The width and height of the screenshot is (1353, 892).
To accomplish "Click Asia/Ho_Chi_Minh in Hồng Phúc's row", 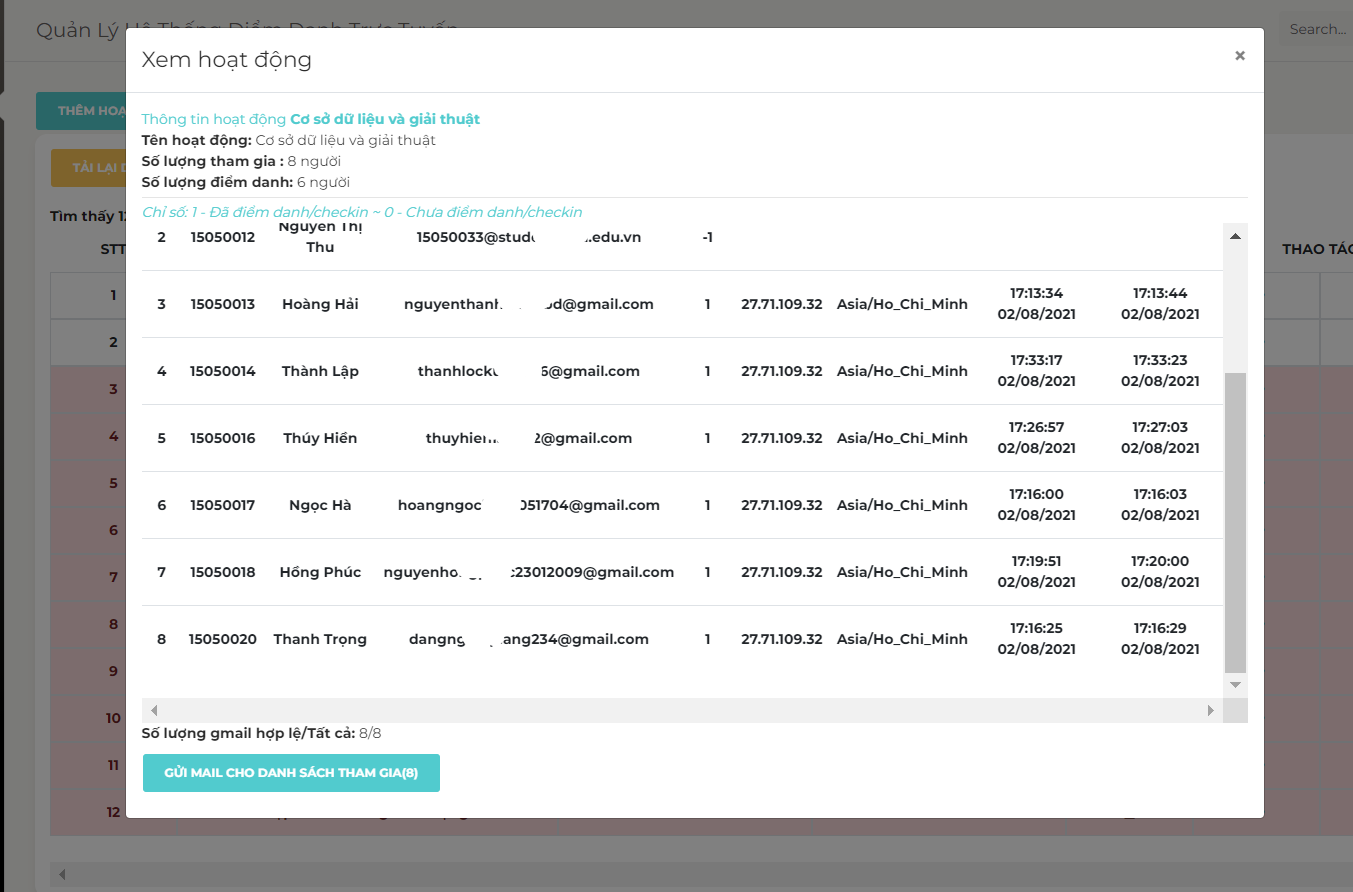I will (902, 572).
